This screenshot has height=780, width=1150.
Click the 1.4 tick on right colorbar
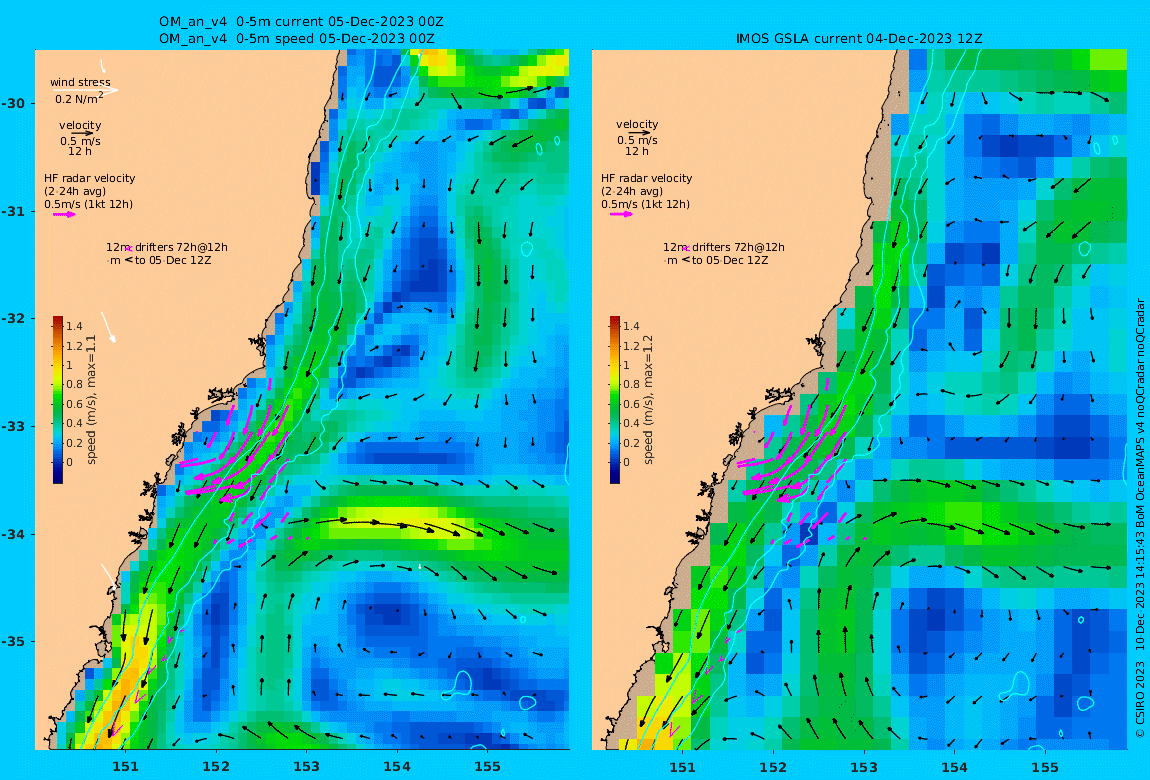631,326
